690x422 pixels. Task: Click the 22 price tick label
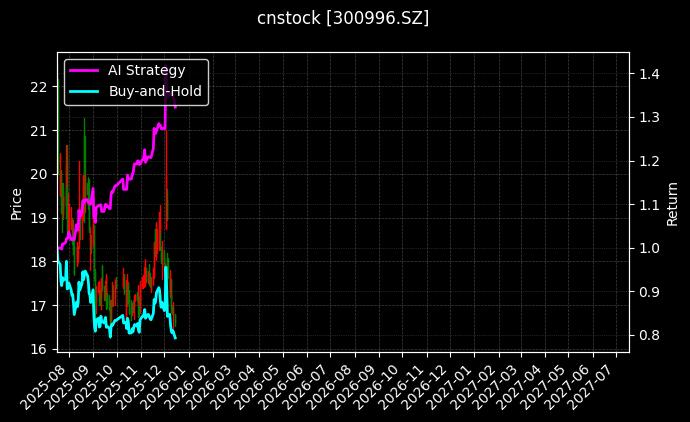point(38,87)
